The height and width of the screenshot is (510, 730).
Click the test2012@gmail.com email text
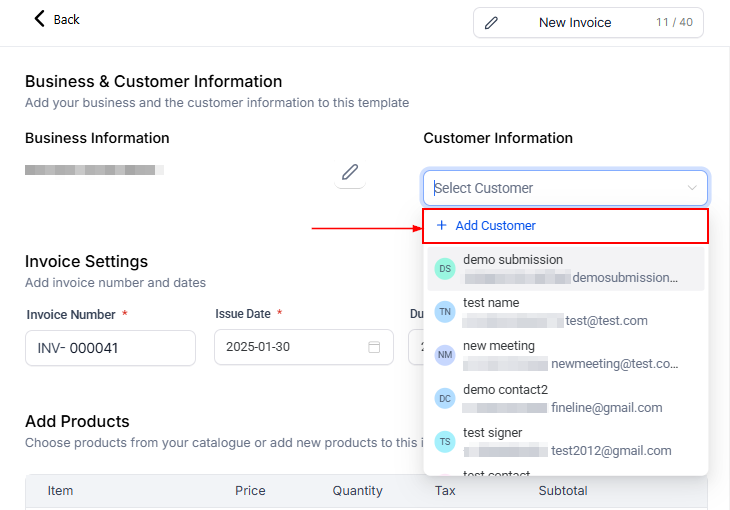click(x=611, y=451)
